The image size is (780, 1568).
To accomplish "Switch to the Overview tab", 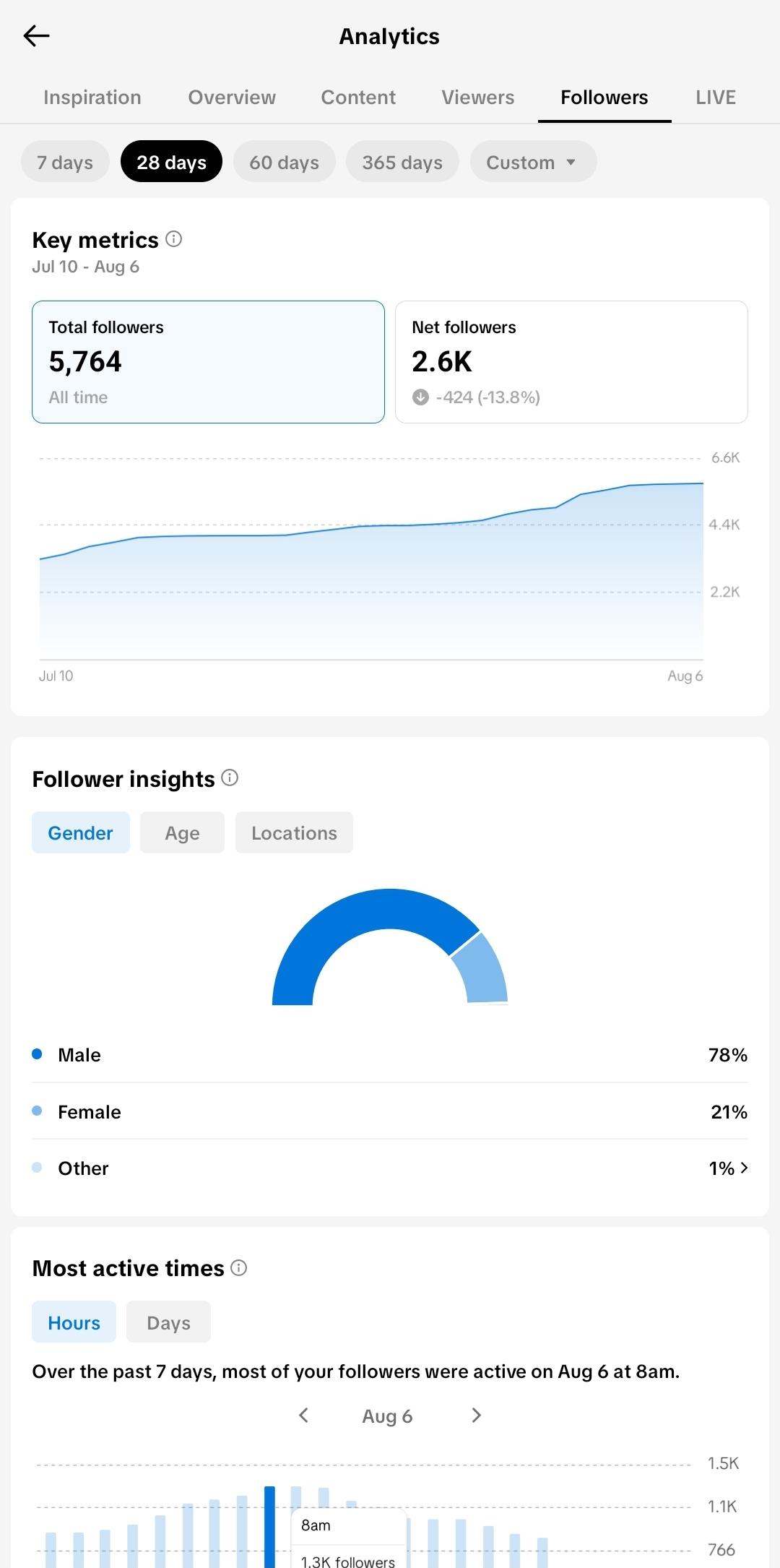I will click(232, 98).
